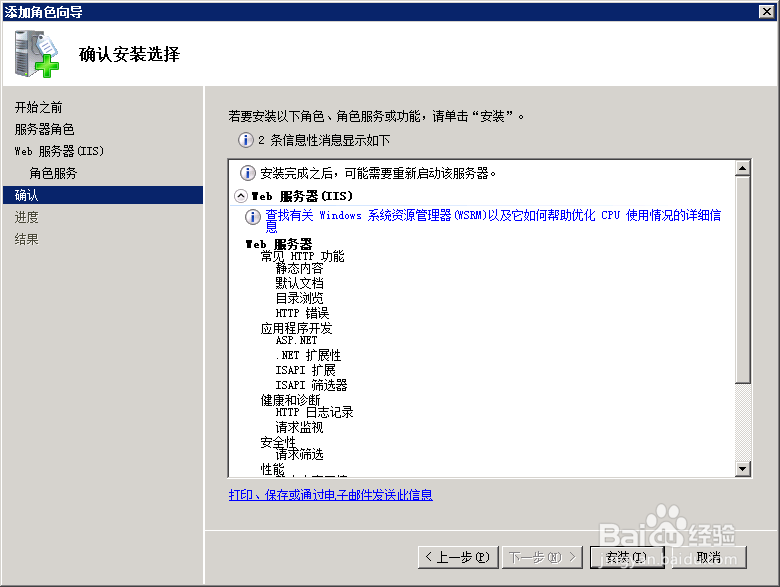Close the 添加角色向导 window
Viewport: 780px width, 587px height.
[767, 11]
